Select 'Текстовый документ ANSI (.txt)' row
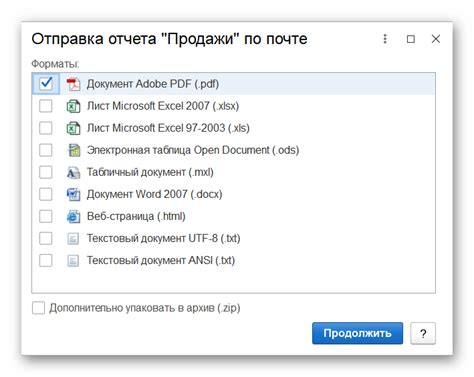The width and height of the screenshot is (474, 377). [x=233, y=260]
